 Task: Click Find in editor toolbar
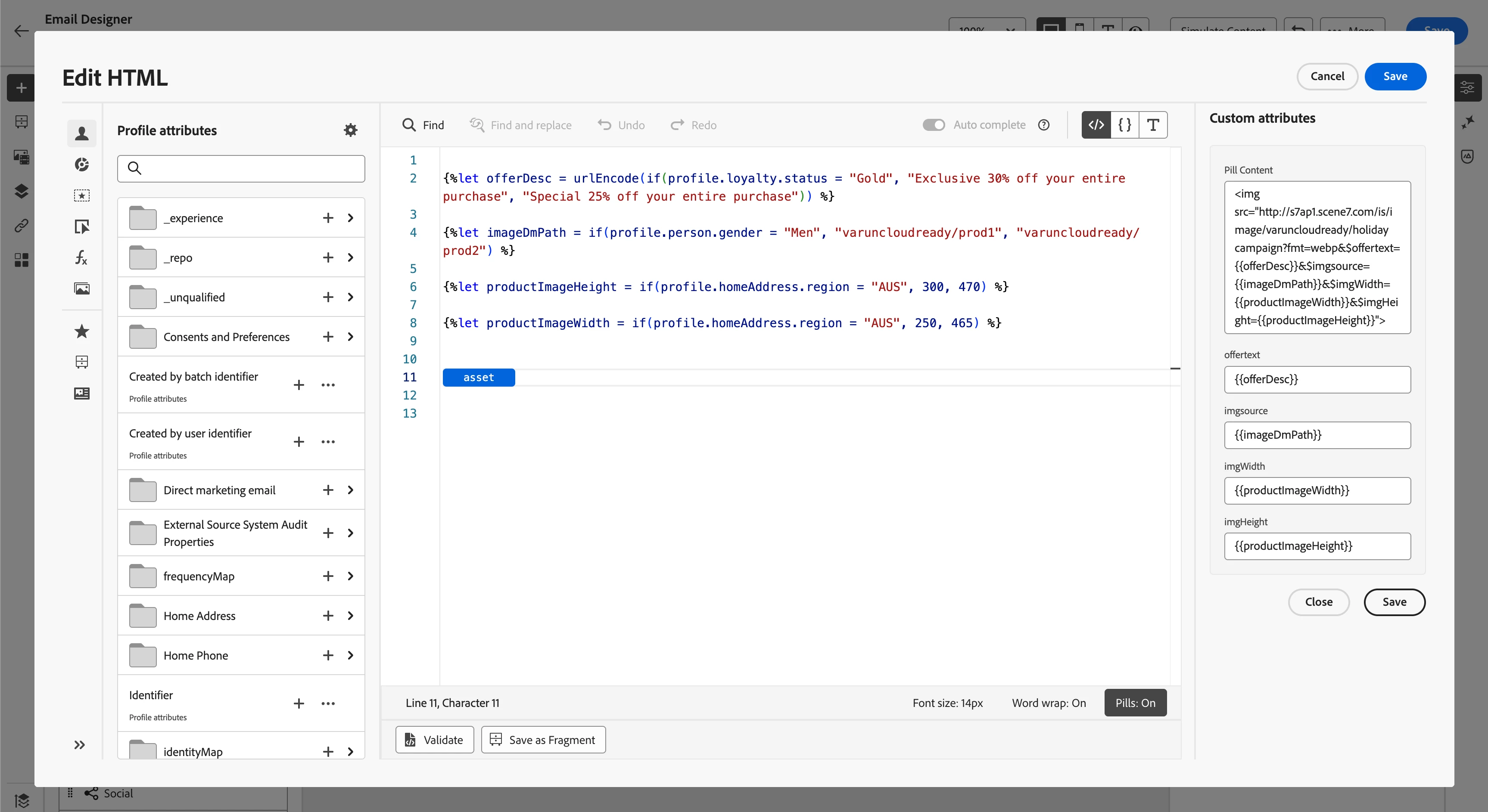pyautogui.click(x=423, y=125)
